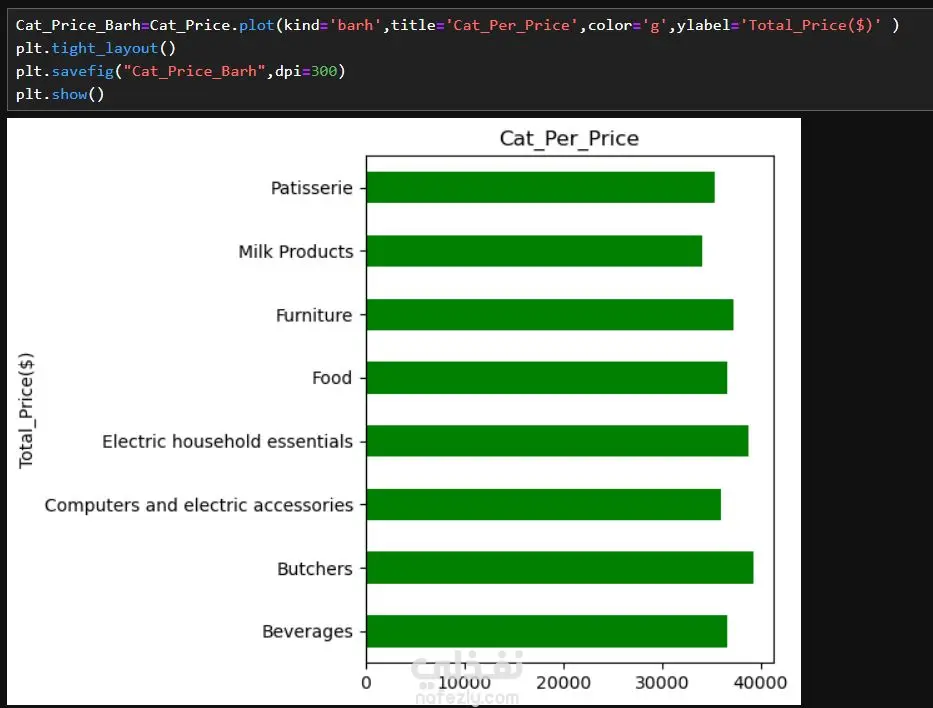933x708 pixels.
Task: Click the Butchers category label
Action: pyautogui.click(x=315, y=569)
